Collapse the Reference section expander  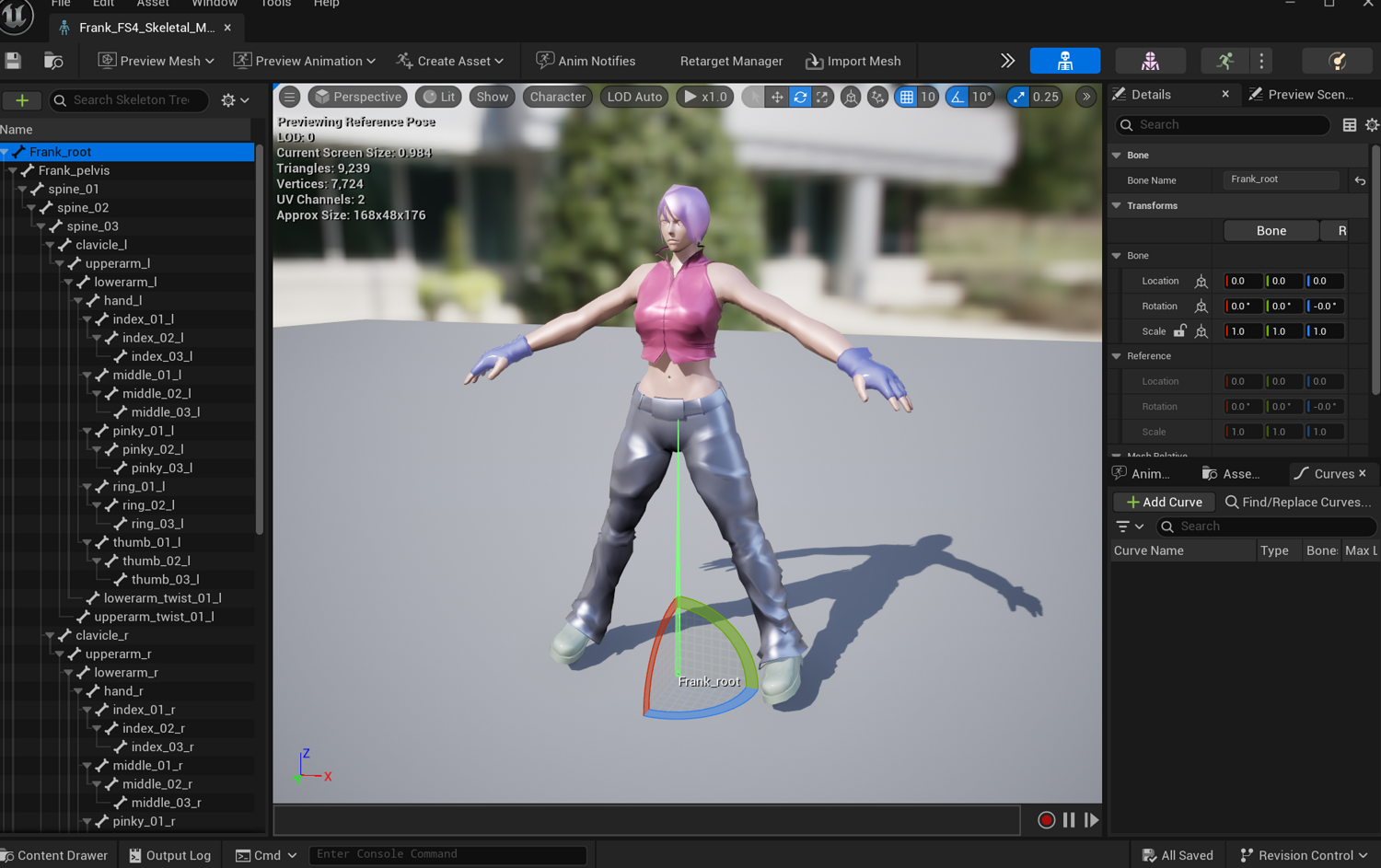click(1117, 356)
